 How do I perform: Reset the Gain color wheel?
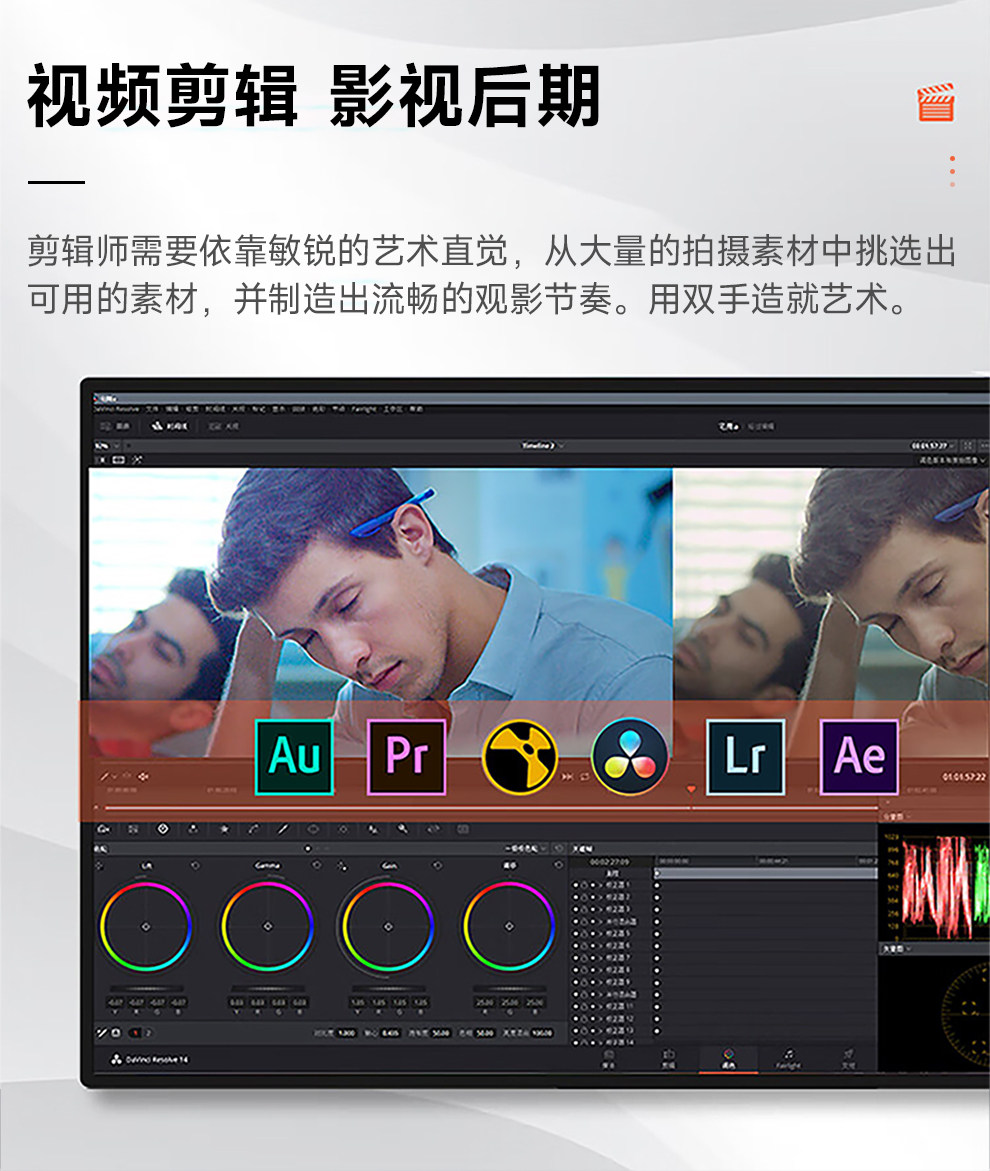(438, 866)
